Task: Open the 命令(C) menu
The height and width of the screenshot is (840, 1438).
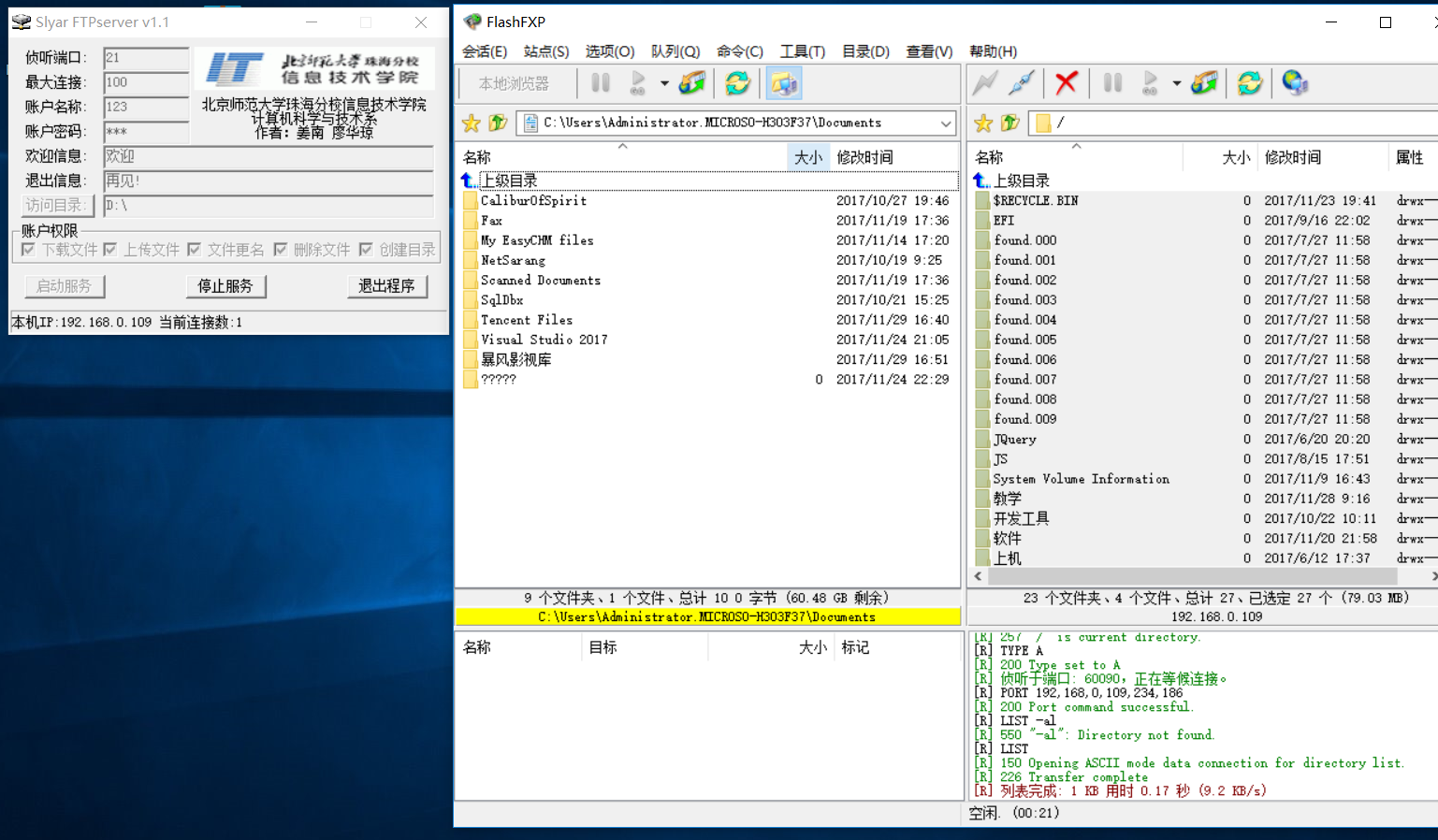Action: (x=740, y=51)
